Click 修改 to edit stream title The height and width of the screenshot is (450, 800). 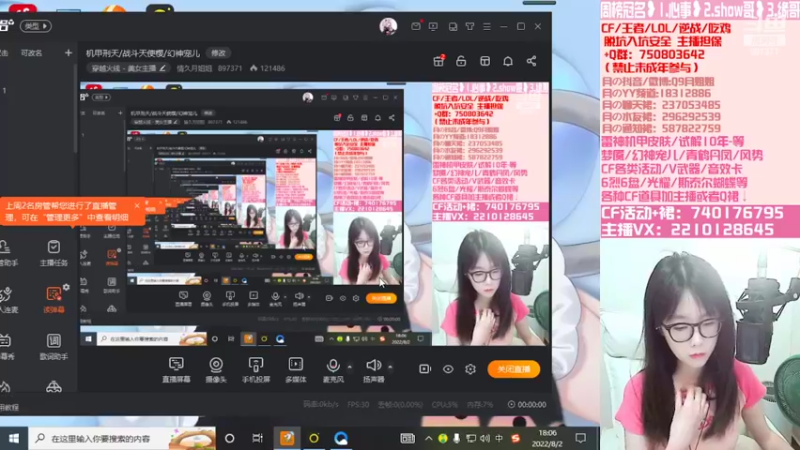218,53
